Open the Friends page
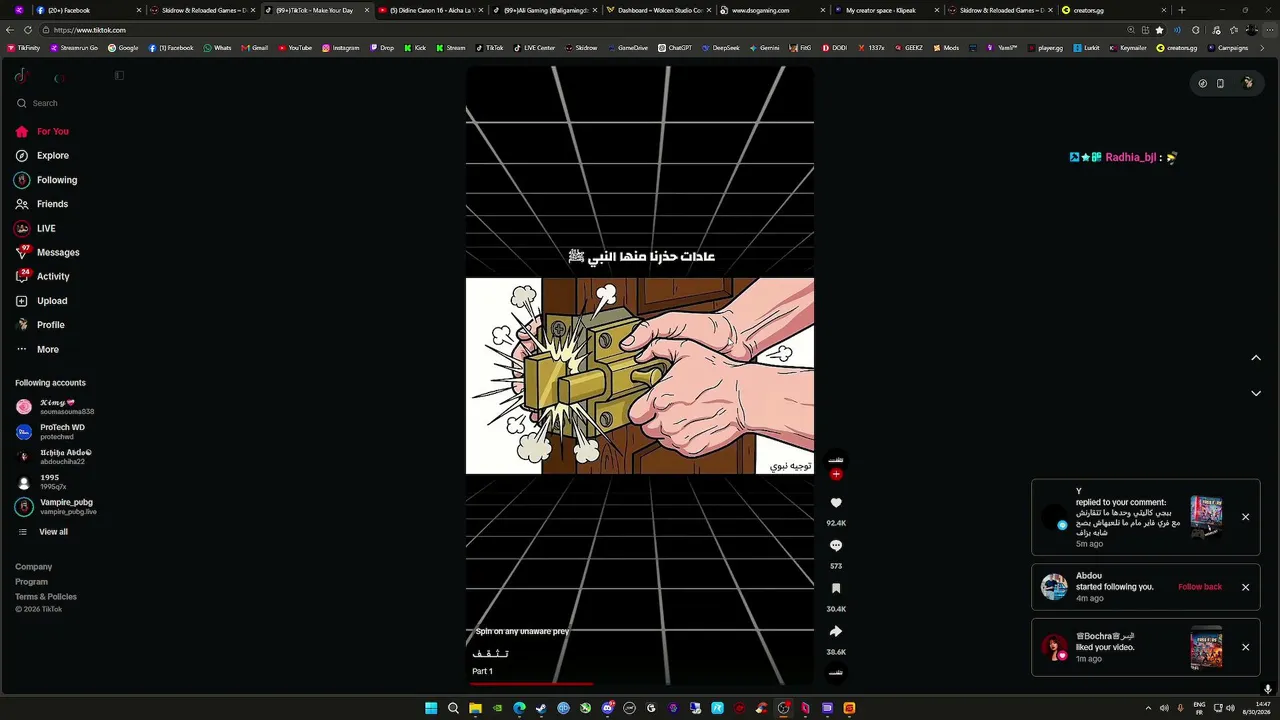Screen dimensions: 1280x720 [43, 204]
